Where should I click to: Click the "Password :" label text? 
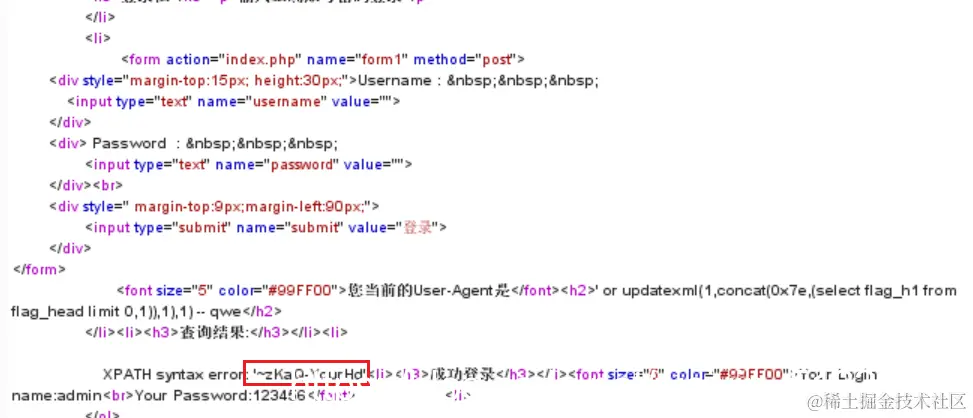135,143
